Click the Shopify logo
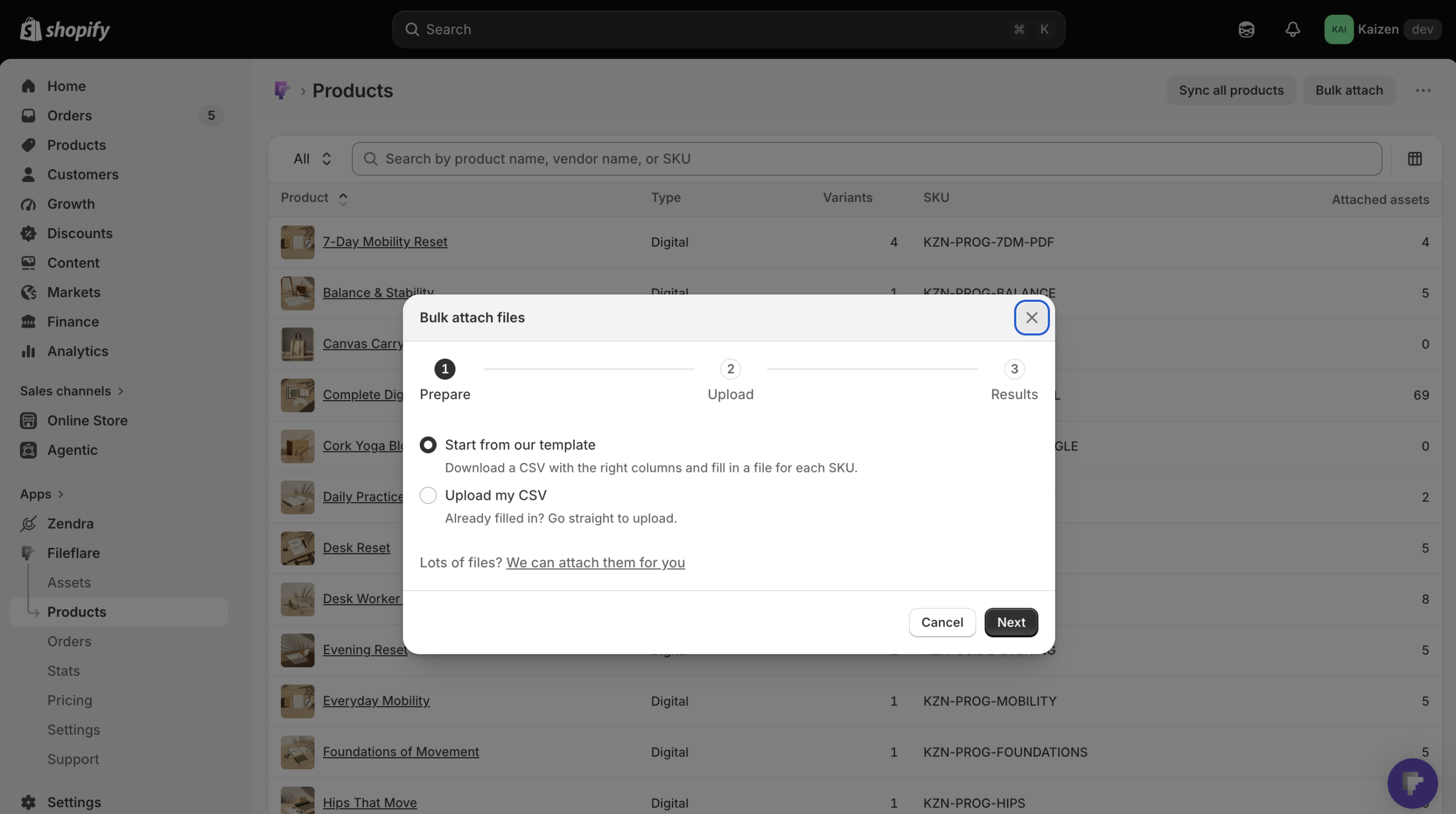The image size is (1456, 814). 65,30
